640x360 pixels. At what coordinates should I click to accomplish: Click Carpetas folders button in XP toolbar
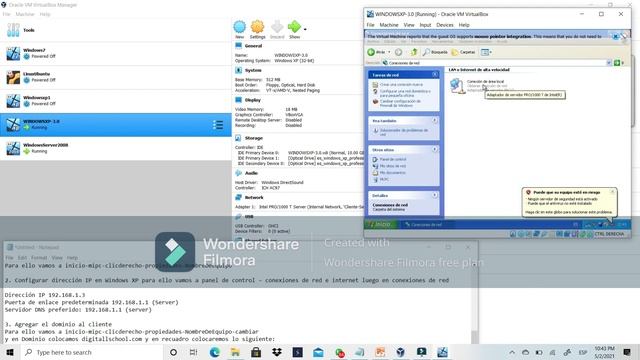click(463, 52)
